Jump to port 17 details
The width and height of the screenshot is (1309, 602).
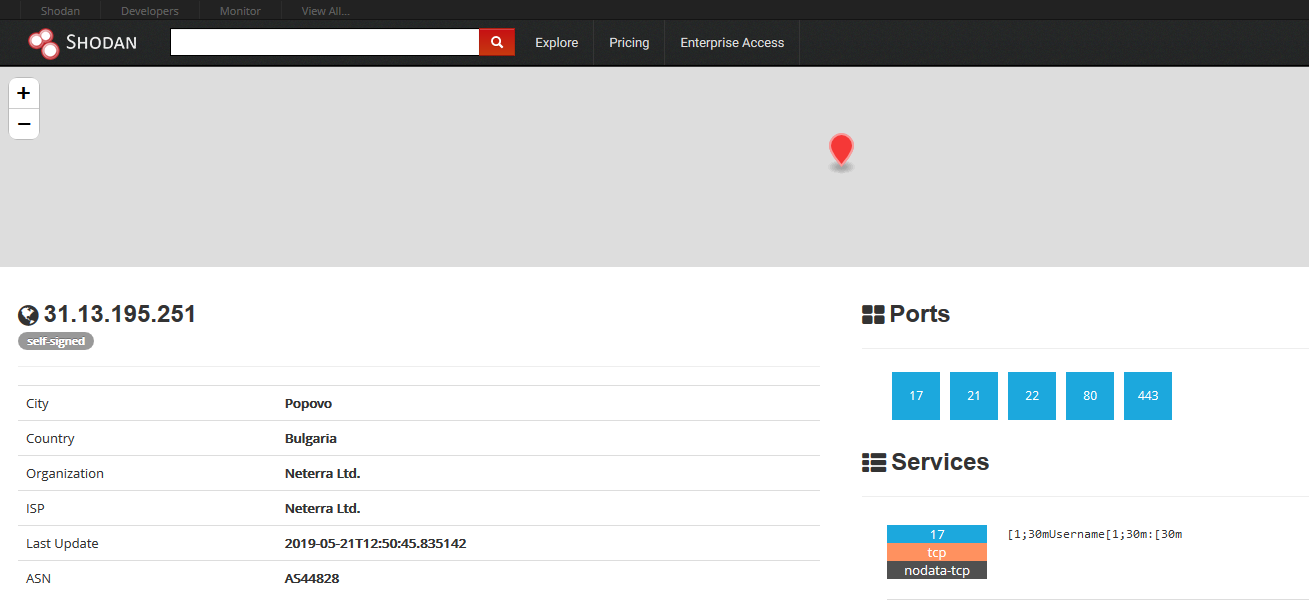click(x=916, y=396)
